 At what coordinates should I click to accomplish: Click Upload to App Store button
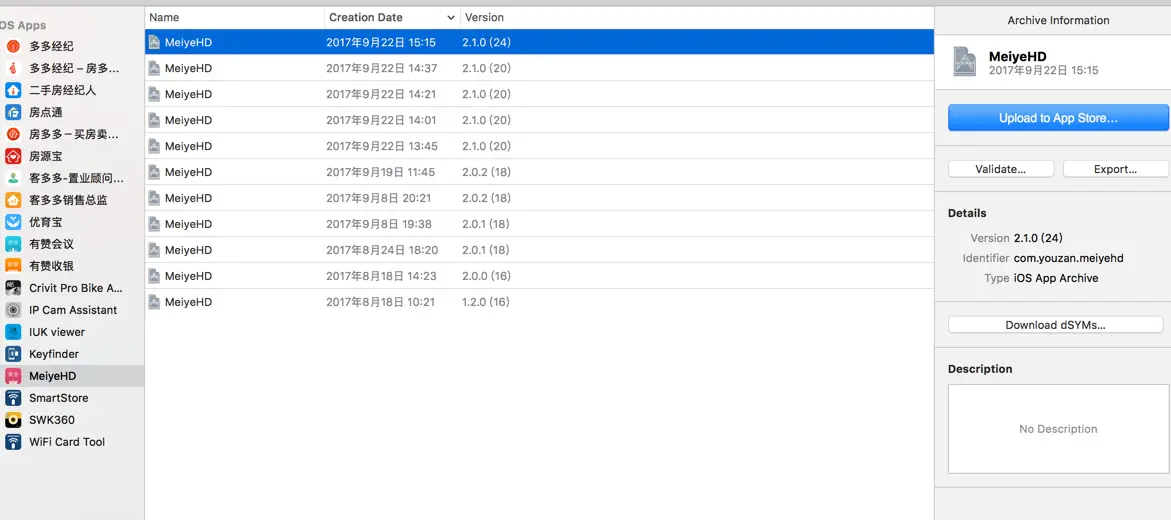coord(1058,118)
